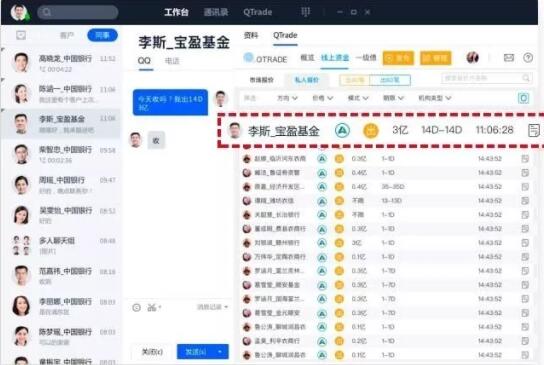Click the 关闭 close-chat button
The width and height of the screenshot is (544, 365).
(x=152, y=352)
